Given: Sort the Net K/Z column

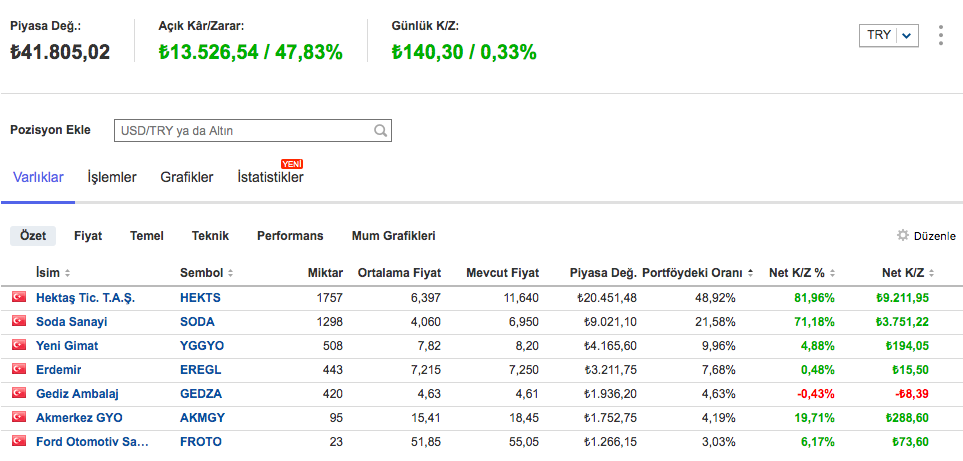Looking at the screenshot, I should (934, 273).
